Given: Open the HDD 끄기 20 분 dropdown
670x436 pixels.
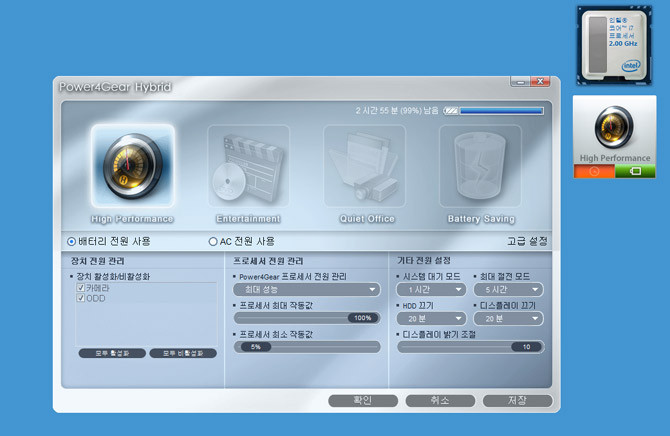Looking at the screenshot, I should [431, 319].
